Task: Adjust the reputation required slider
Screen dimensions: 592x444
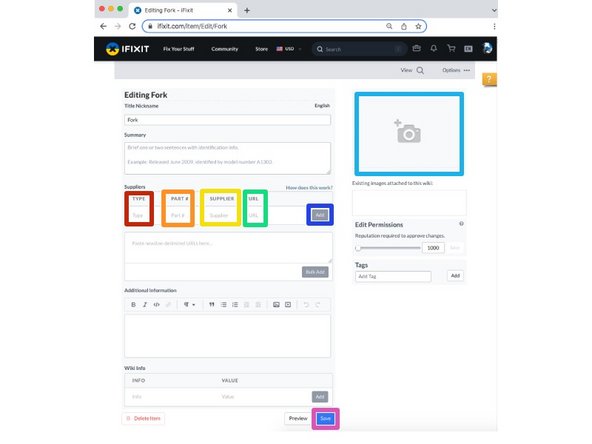Action: point(388,248)
